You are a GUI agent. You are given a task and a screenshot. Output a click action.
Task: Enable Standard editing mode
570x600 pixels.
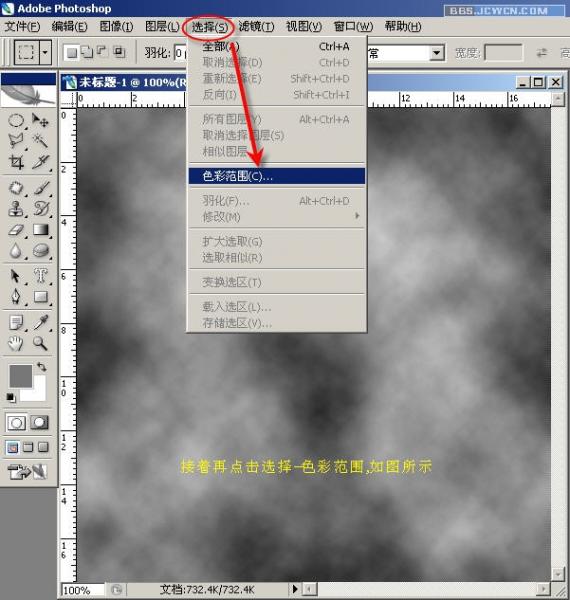16,422
